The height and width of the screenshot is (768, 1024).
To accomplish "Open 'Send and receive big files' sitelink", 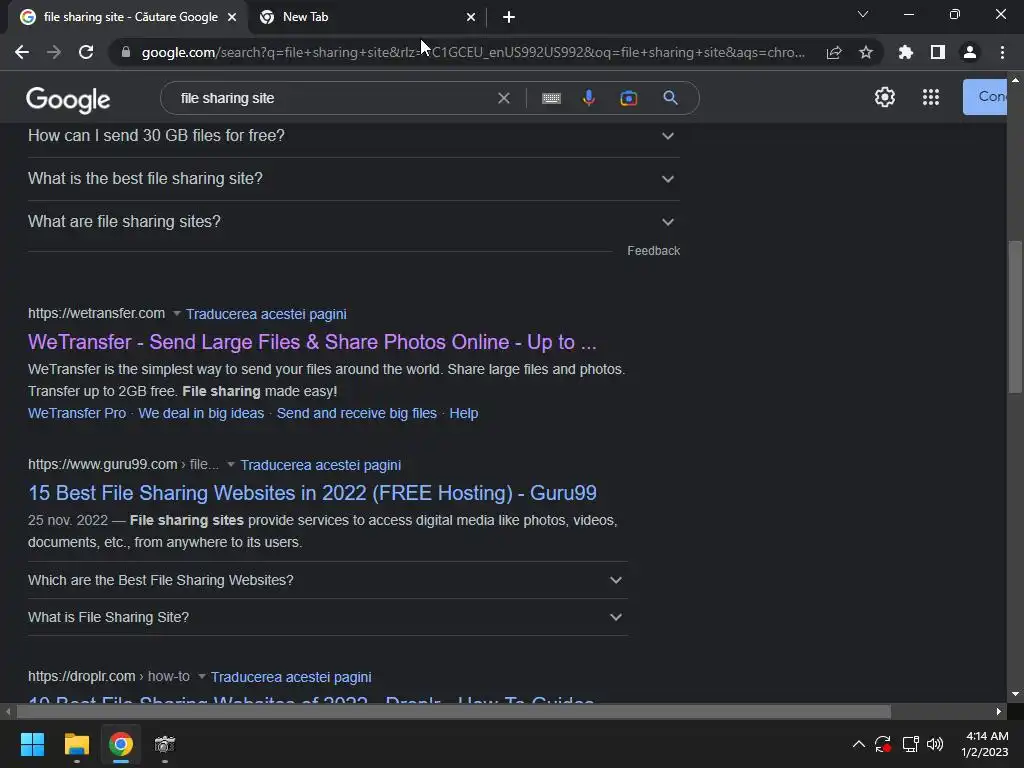I will click(357, 413).
